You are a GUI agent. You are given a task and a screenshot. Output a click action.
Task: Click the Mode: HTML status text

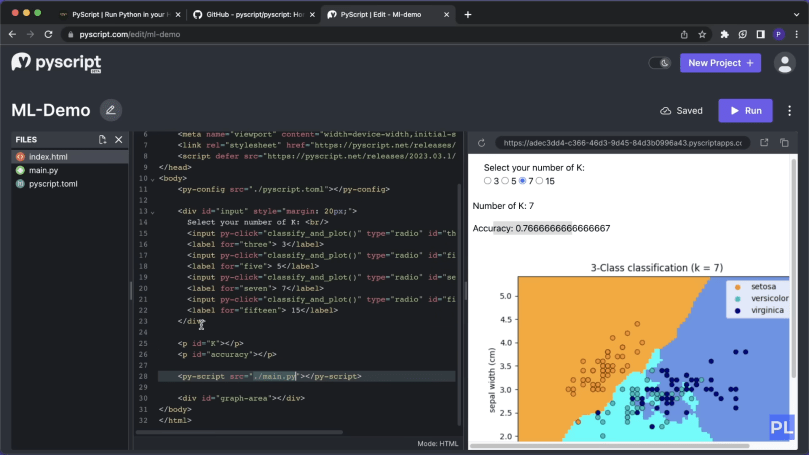438,443
